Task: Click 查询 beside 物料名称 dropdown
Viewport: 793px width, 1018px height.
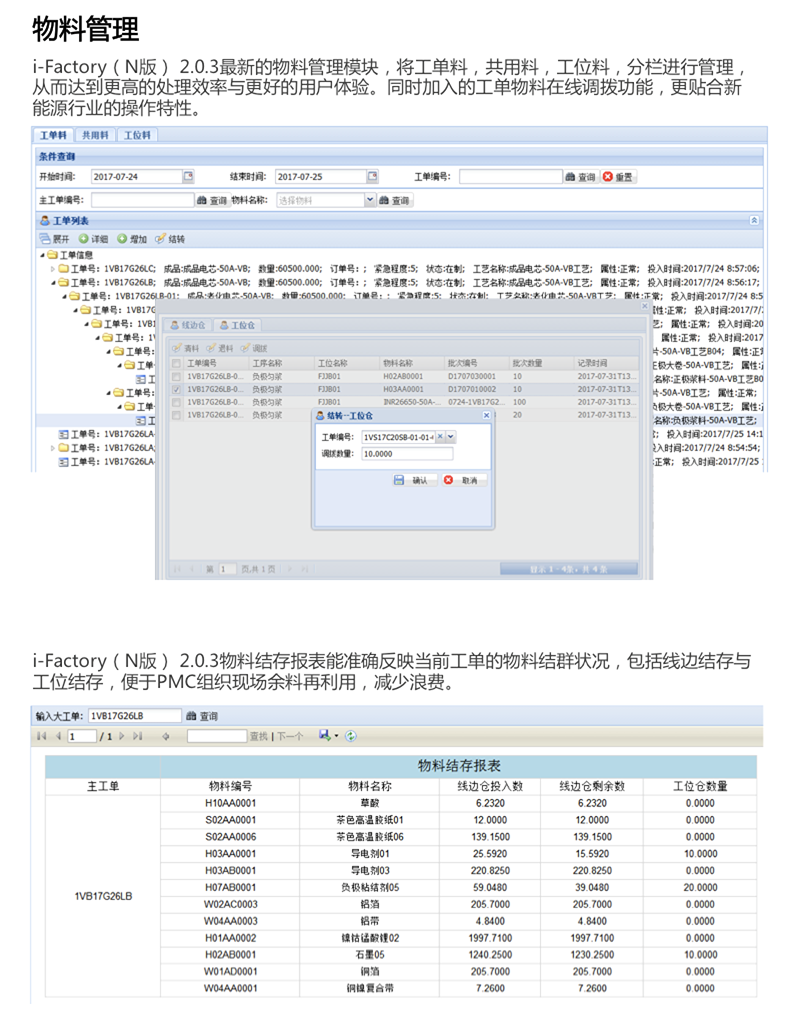Action: pos(394,201)
